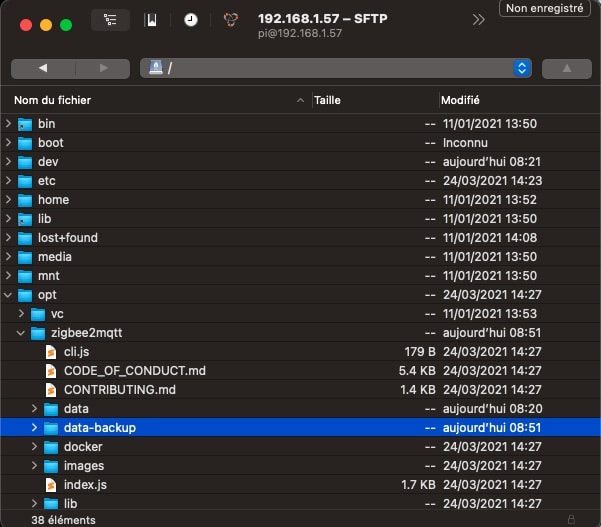The image size is (601, 527).
Task: Show the connection history clock icon
Action: 190,20
